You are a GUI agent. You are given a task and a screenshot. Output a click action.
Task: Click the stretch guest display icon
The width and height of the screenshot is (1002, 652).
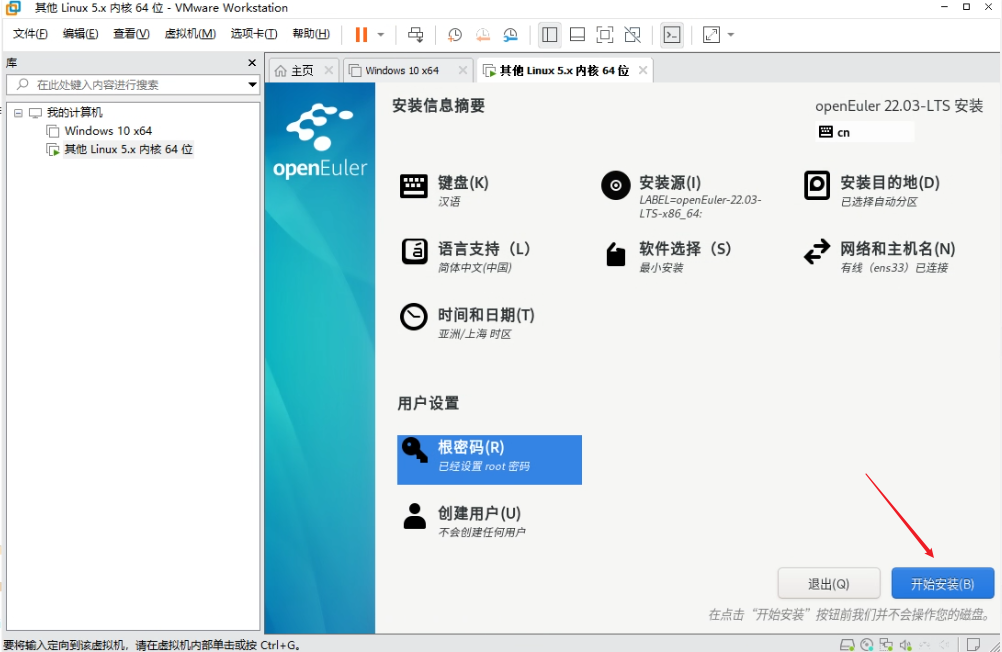(x=711, y=35)
